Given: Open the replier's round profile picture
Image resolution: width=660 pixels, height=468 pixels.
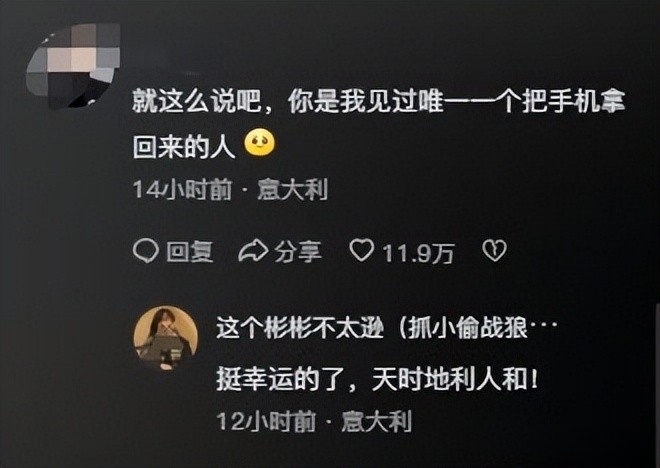Looking at the screenshot, I should click(x=165, y=338).
